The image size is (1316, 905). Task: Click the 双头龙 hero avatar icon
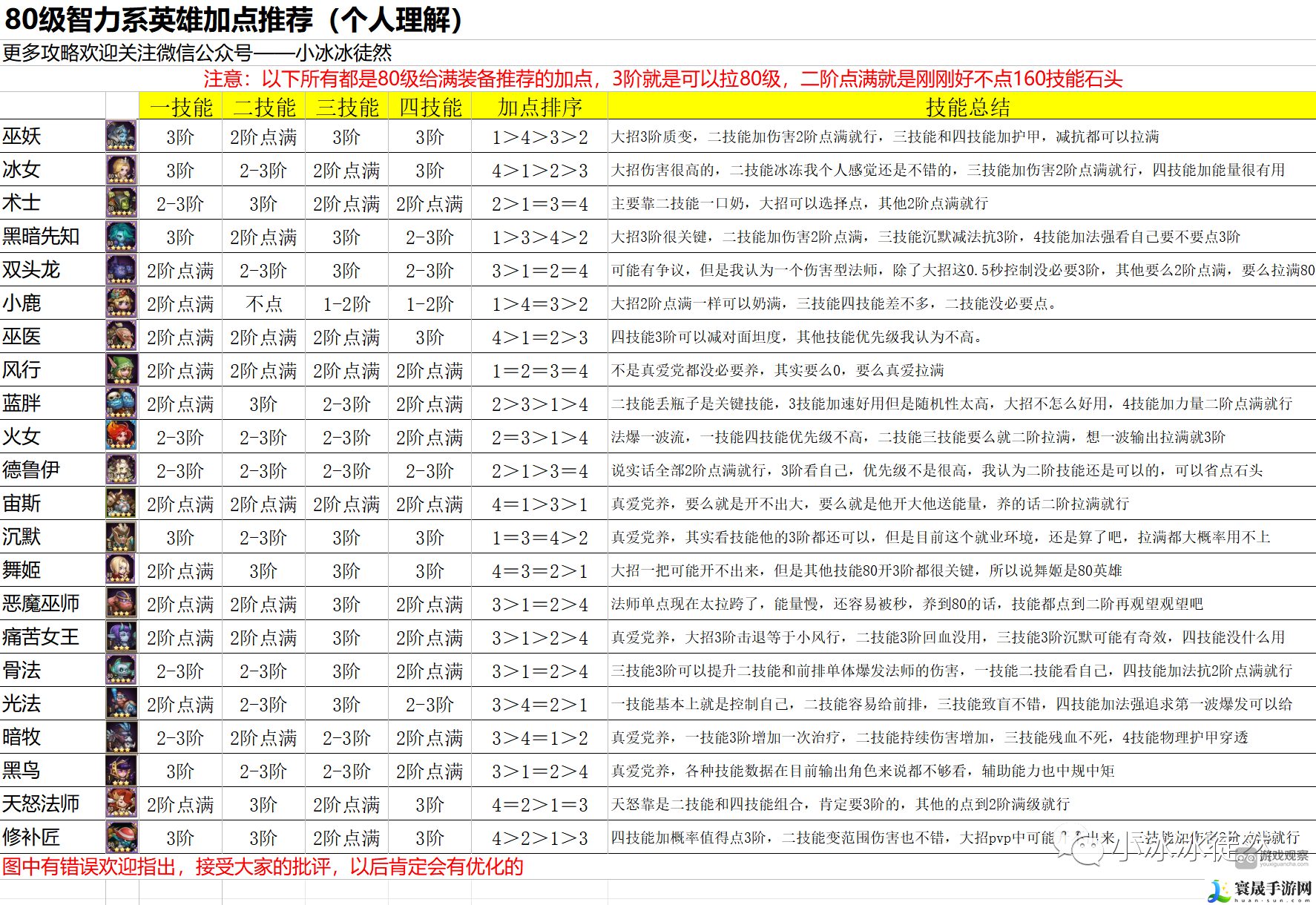(x=121, y=270)
